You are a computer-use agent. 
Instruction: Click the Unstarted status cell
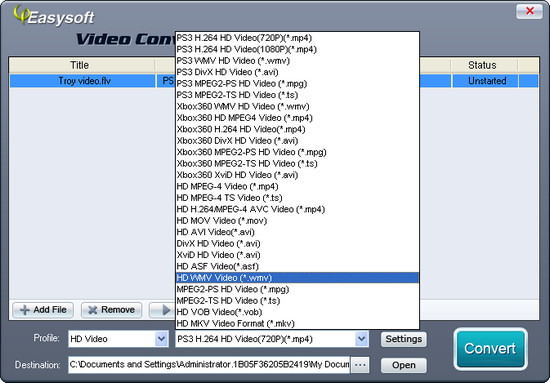click(x=485, y=81)
